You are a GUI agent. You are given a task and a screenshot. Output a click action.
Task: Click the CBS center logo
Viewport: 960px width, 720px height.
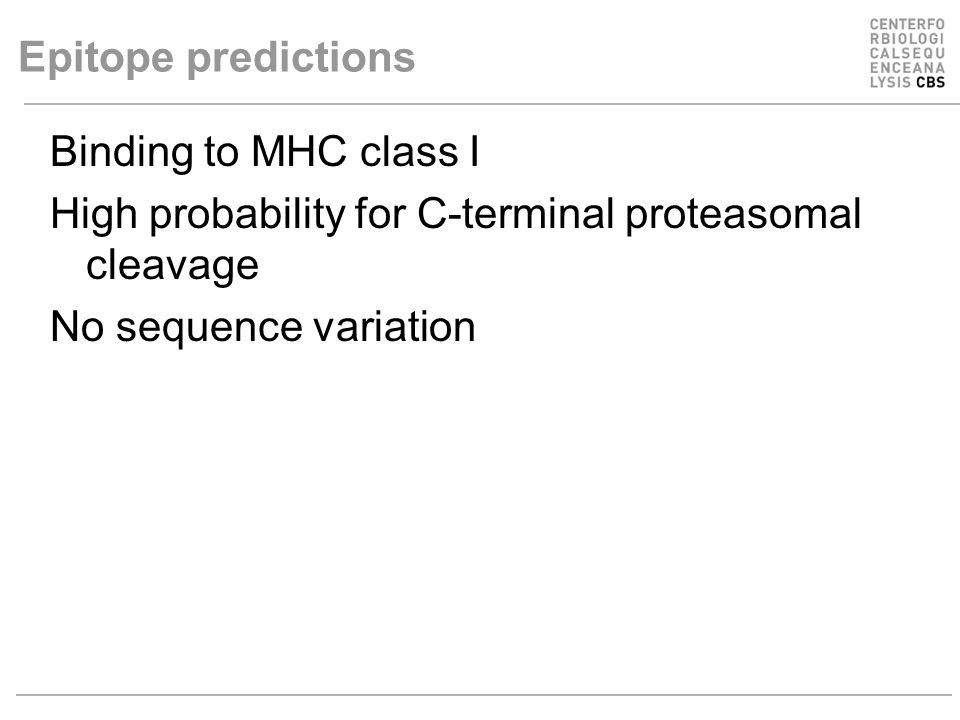point(907,53)
